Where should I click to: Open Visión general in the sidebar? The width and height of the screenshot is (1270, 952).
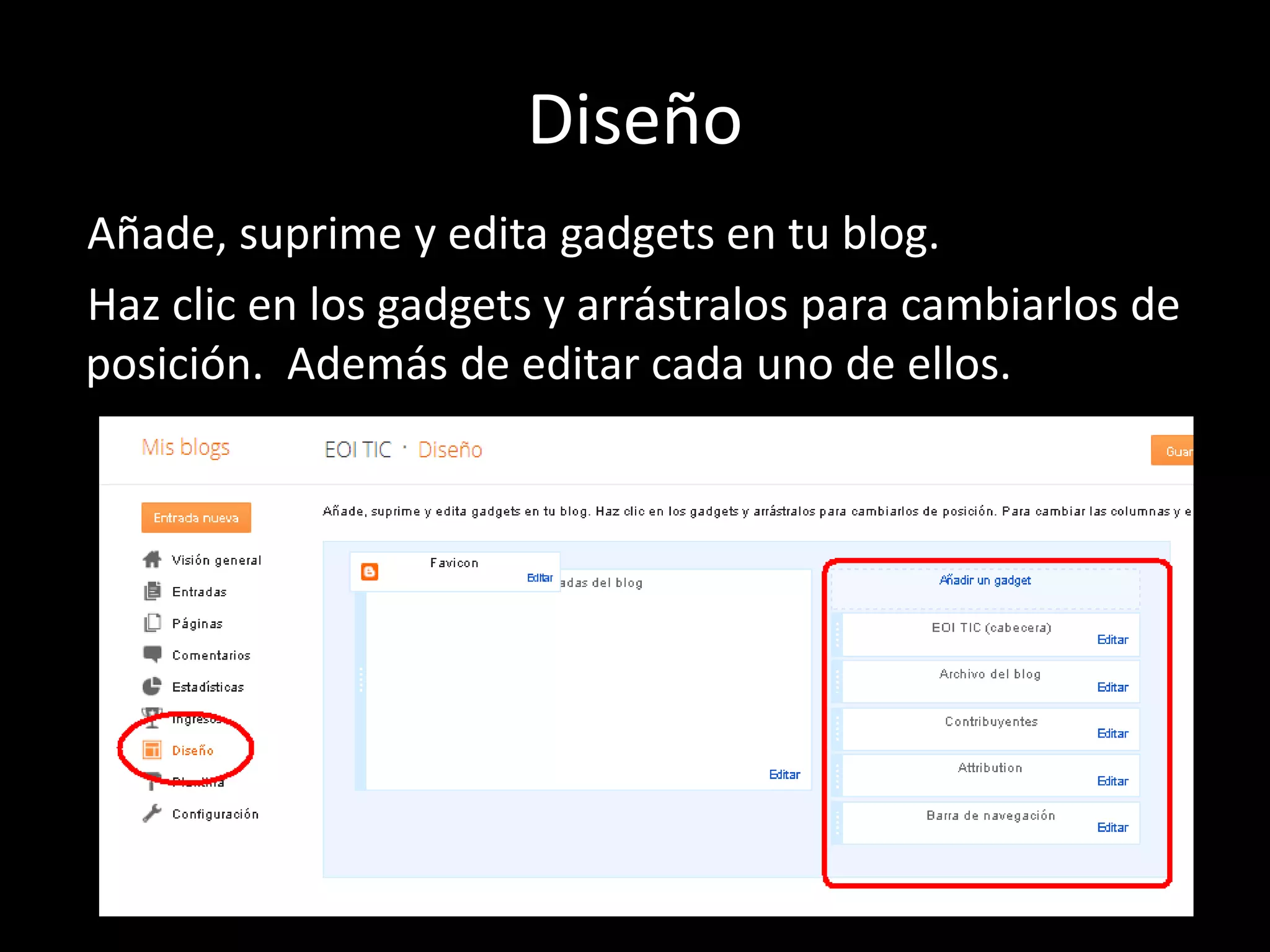216,560
